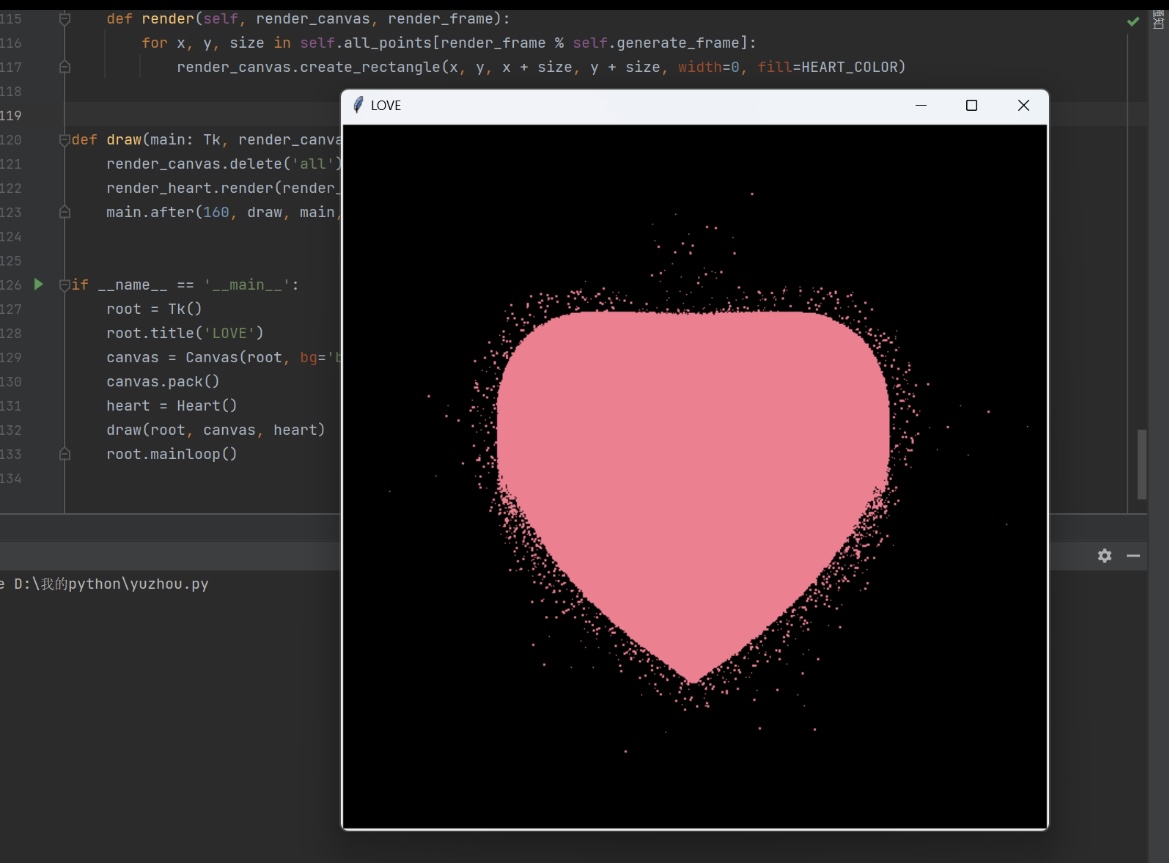Click the green inspection checkmark indicator
This screenshot has width=1169, height=863.
tap(1133, 22)
